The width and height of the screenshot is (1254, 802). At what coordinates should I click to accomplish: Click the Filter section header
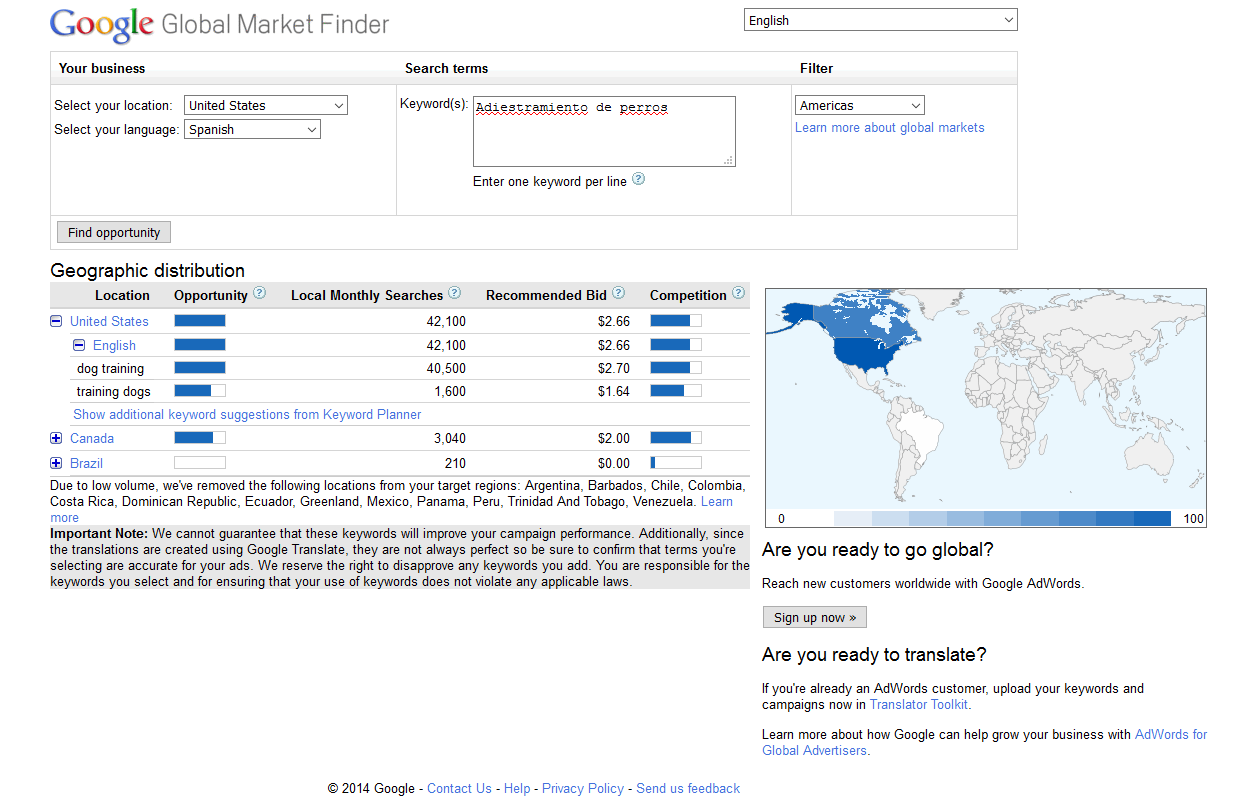[816, 68]
